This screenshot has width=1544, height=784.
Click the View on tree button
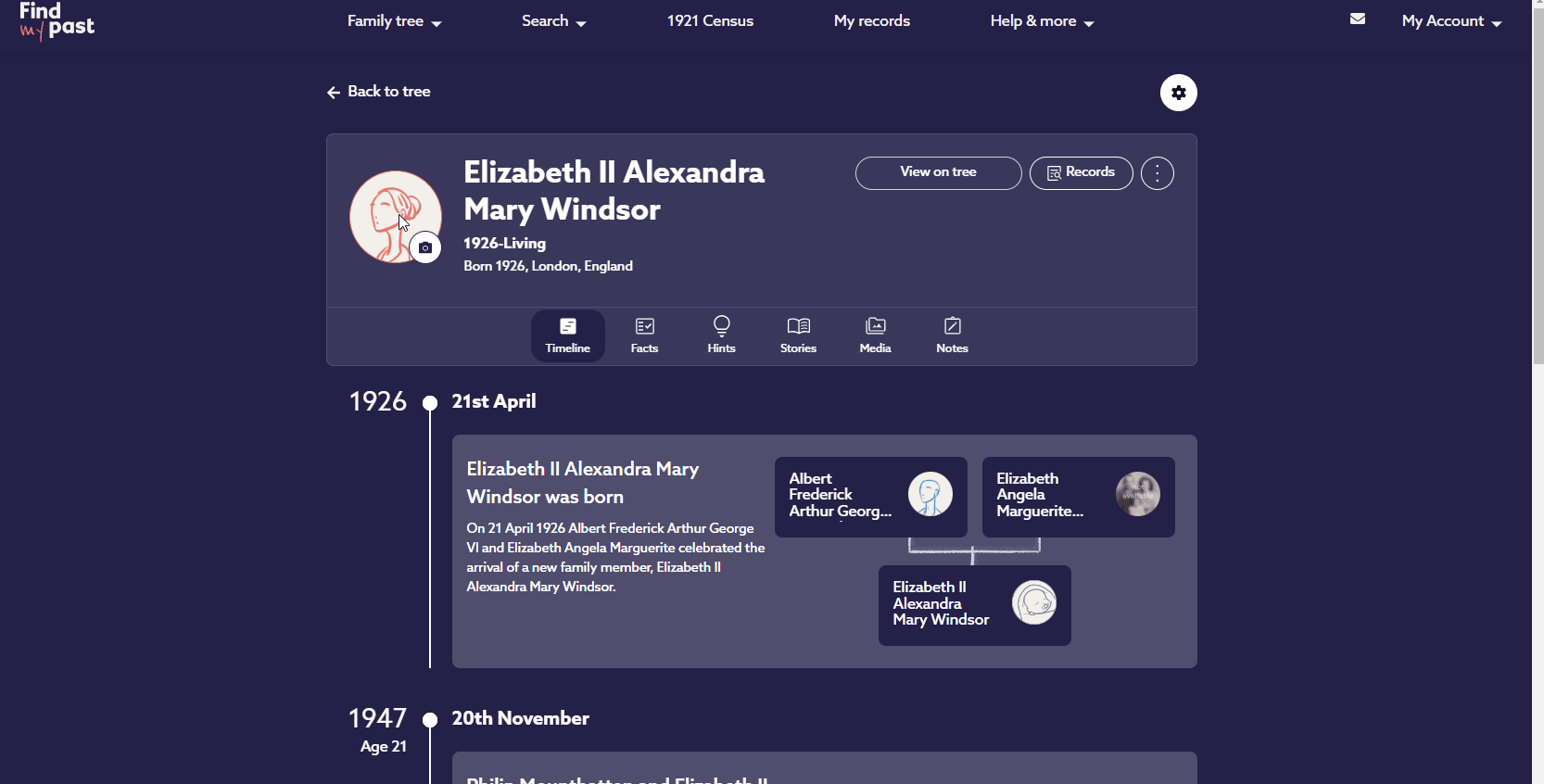[x=937, y=173]
